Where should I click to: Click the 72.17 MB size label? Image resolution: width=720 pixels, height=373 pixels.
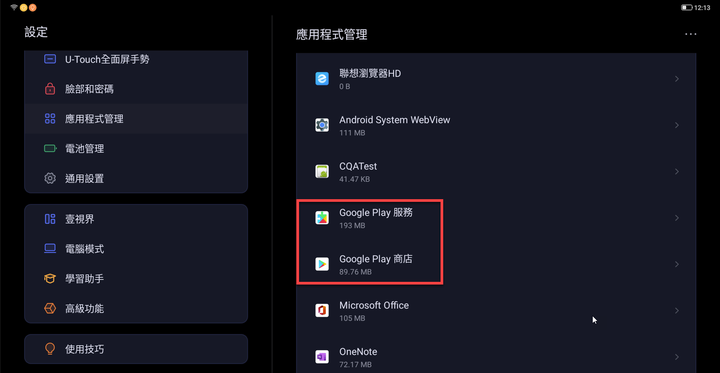pyautogui.click(x=355, y=365)
